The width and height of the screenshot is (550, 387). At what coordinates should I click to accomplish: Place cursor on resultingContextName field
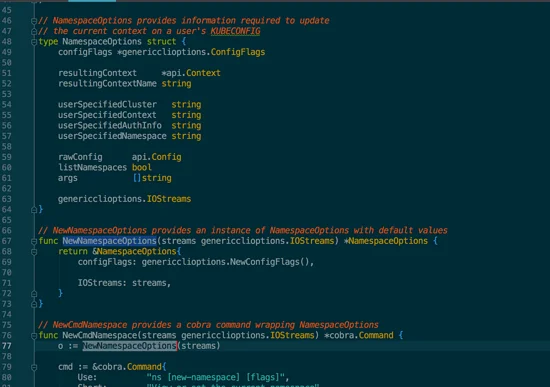point(107,84)
